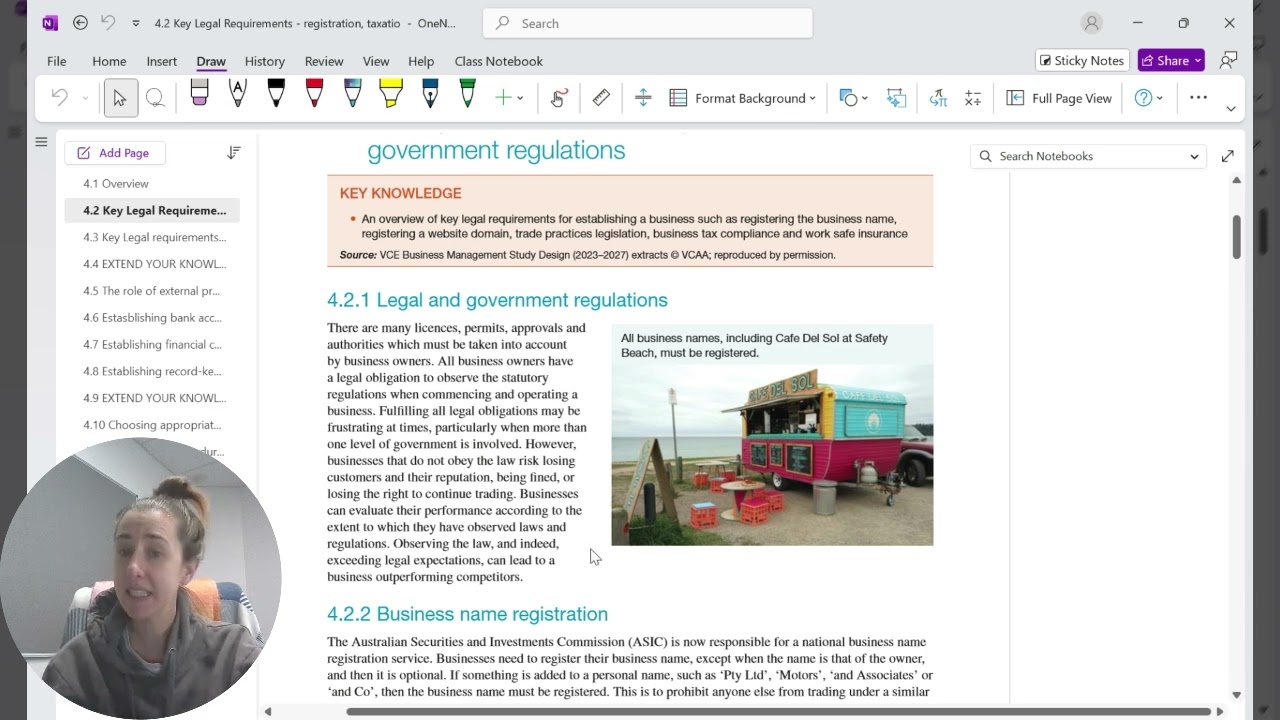Click in the title bar Search box

point(647,23)
